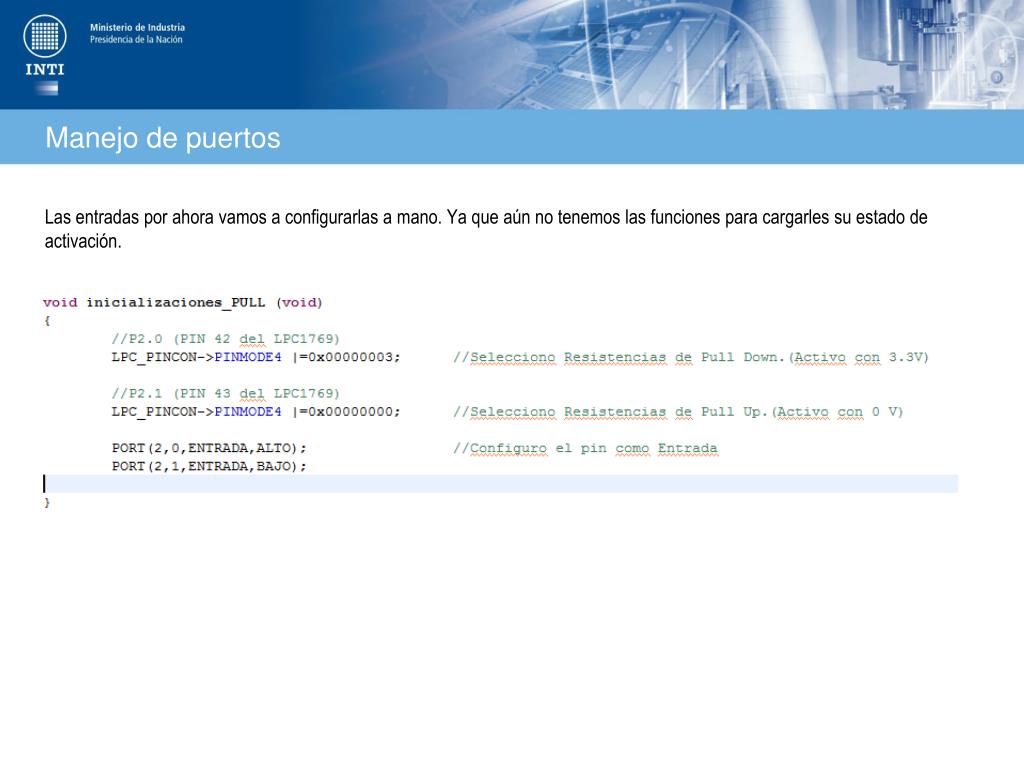Click the comment '//P2.0 (PIN 42 del LPC1769)'
The image size is (1024, 768).
click(225, 339)
